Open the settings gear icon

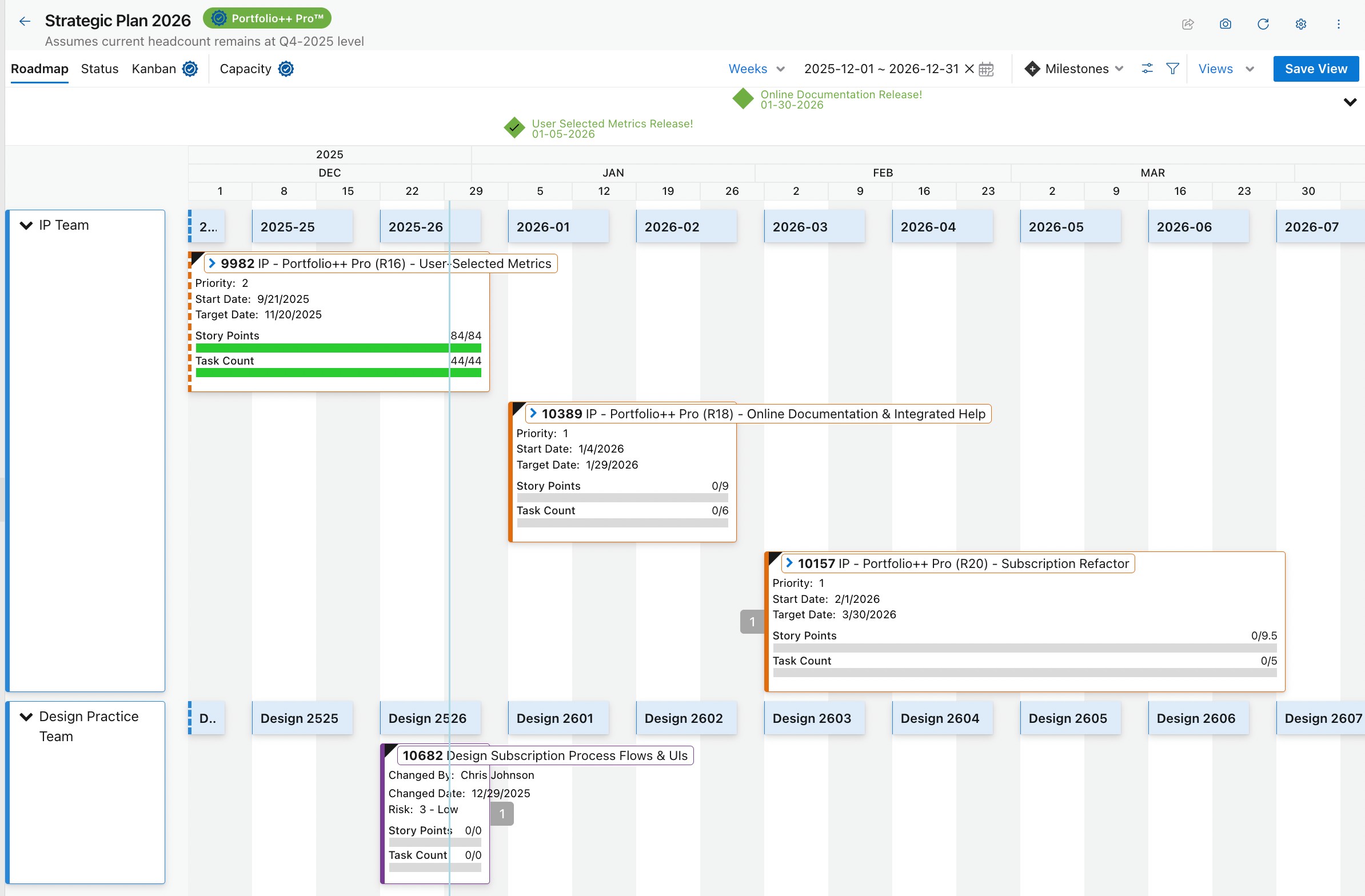1301,24
